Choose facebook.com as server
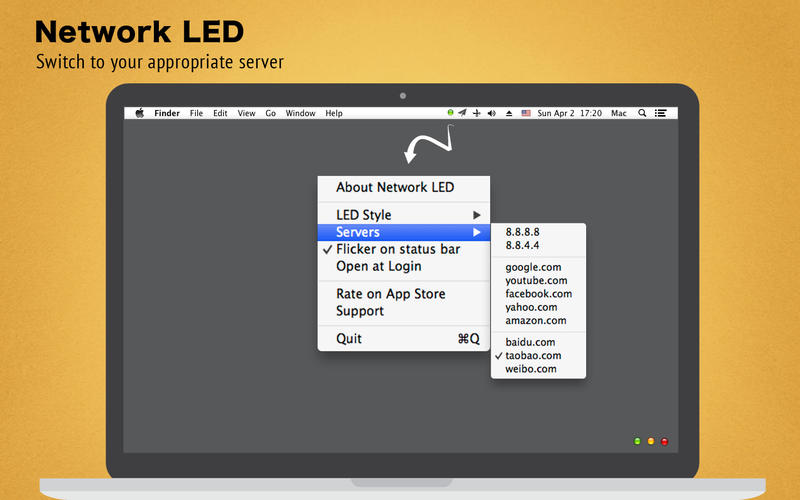This screenshot has height=500, width=800. pyautogui.click(x=538, y=294)
